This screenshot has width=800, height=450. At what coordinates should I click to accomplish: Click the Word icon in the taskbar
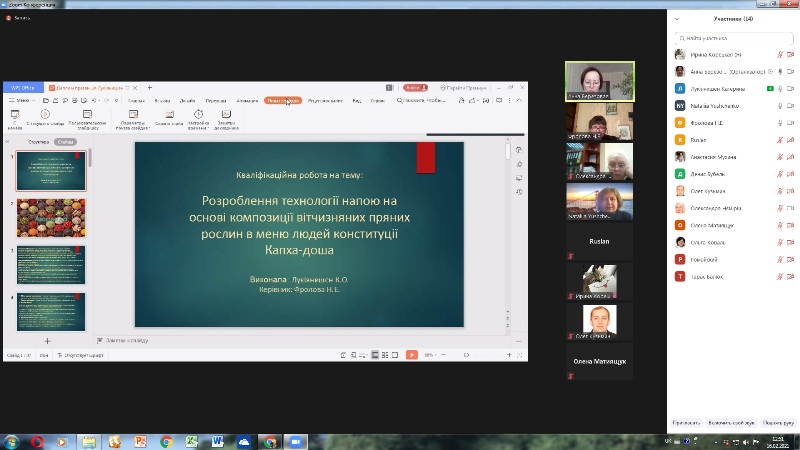click(218, 441)
